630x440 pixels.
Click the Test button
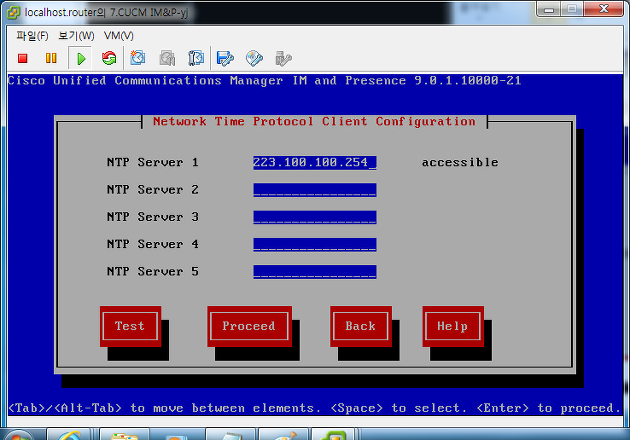click(130, 326)
